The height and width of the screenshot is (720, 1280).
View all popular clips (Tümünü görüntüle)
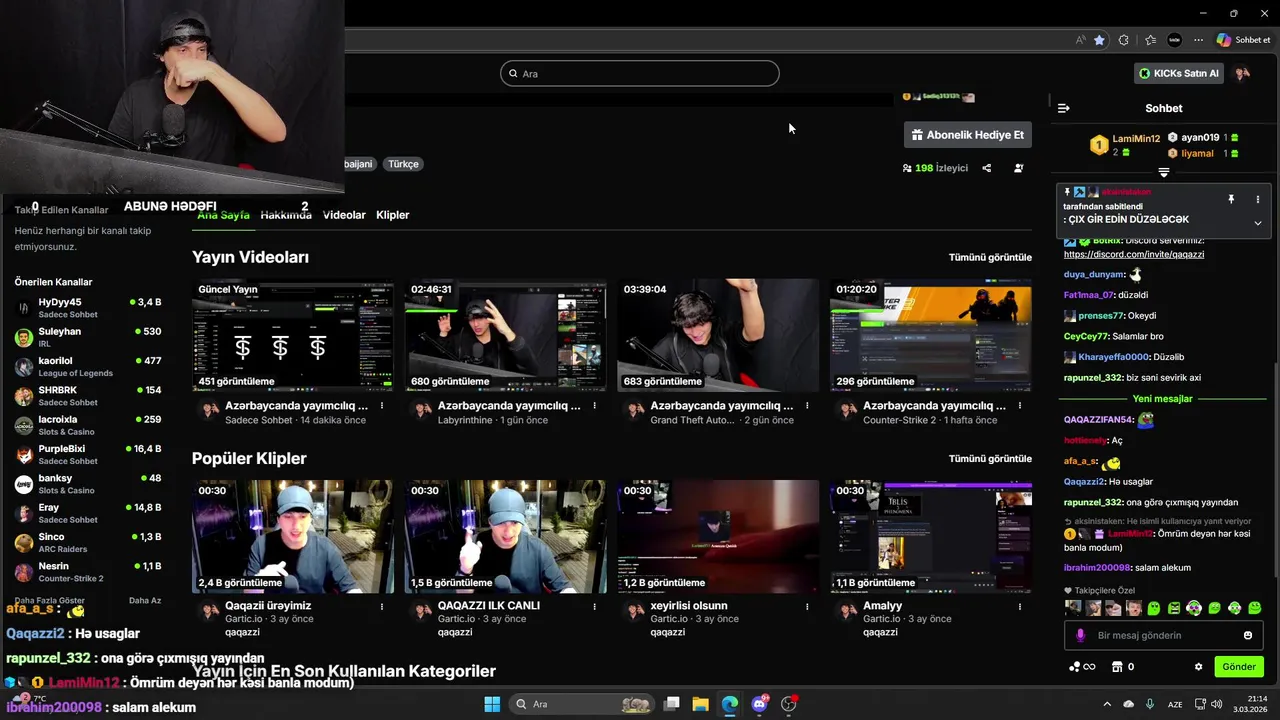point(990,458)
